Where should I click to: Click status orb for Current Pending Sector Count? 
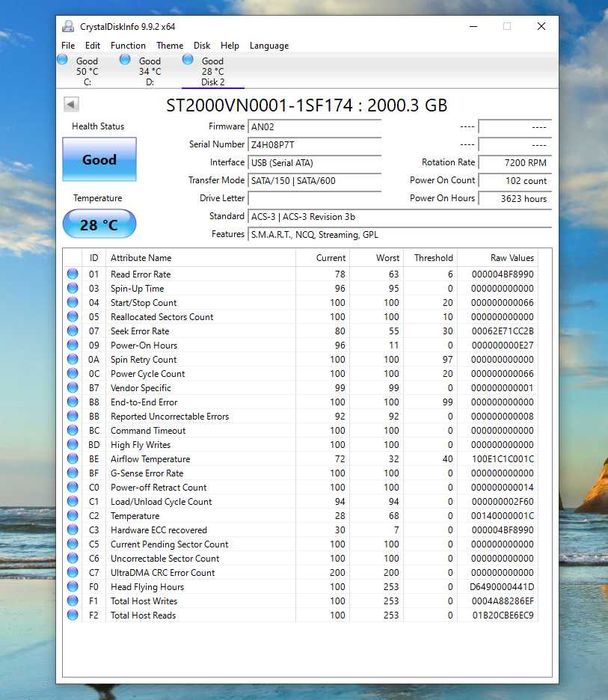point(72,544)
